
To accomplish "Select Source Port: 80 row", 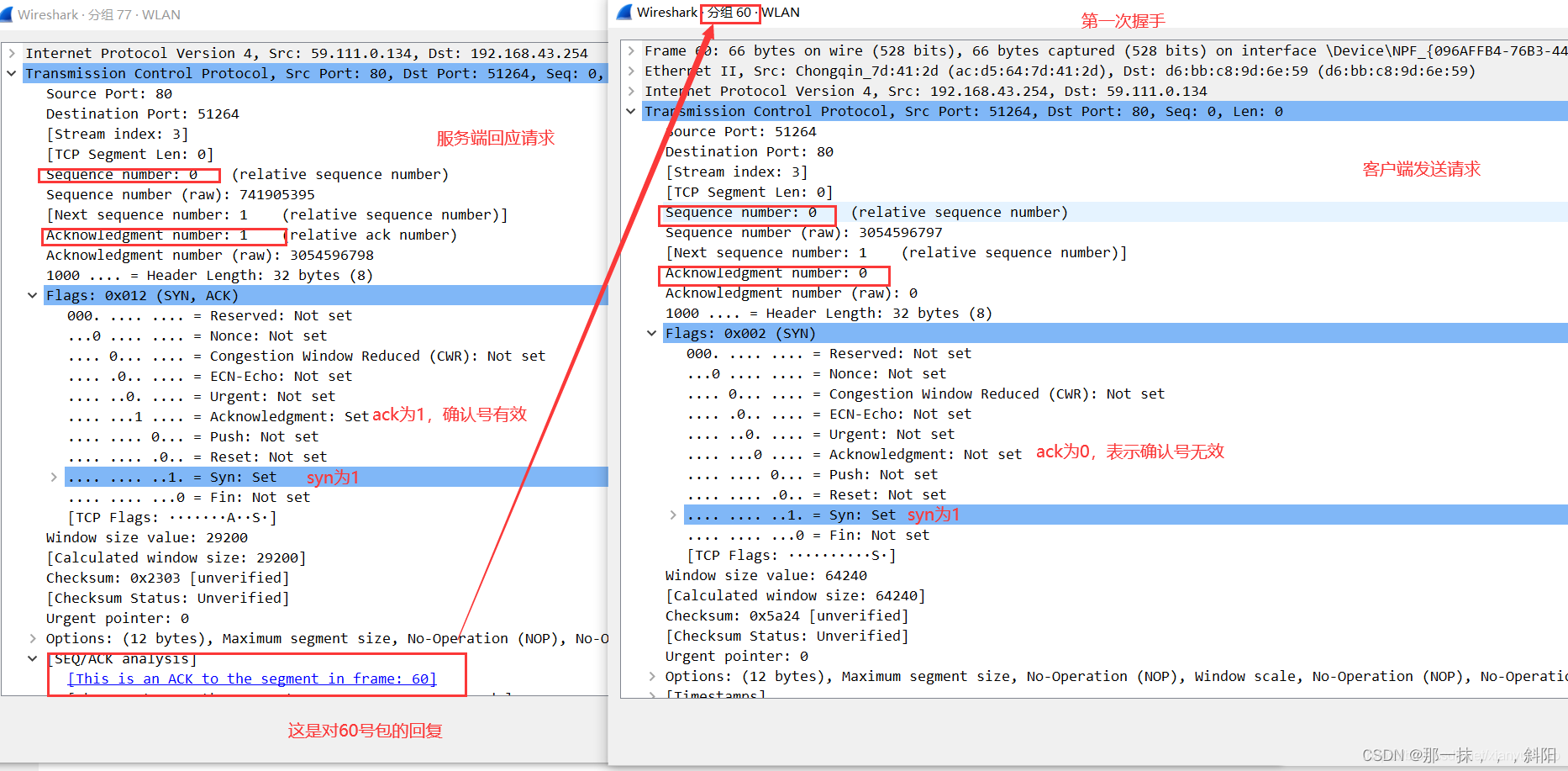I will (109, 93).
